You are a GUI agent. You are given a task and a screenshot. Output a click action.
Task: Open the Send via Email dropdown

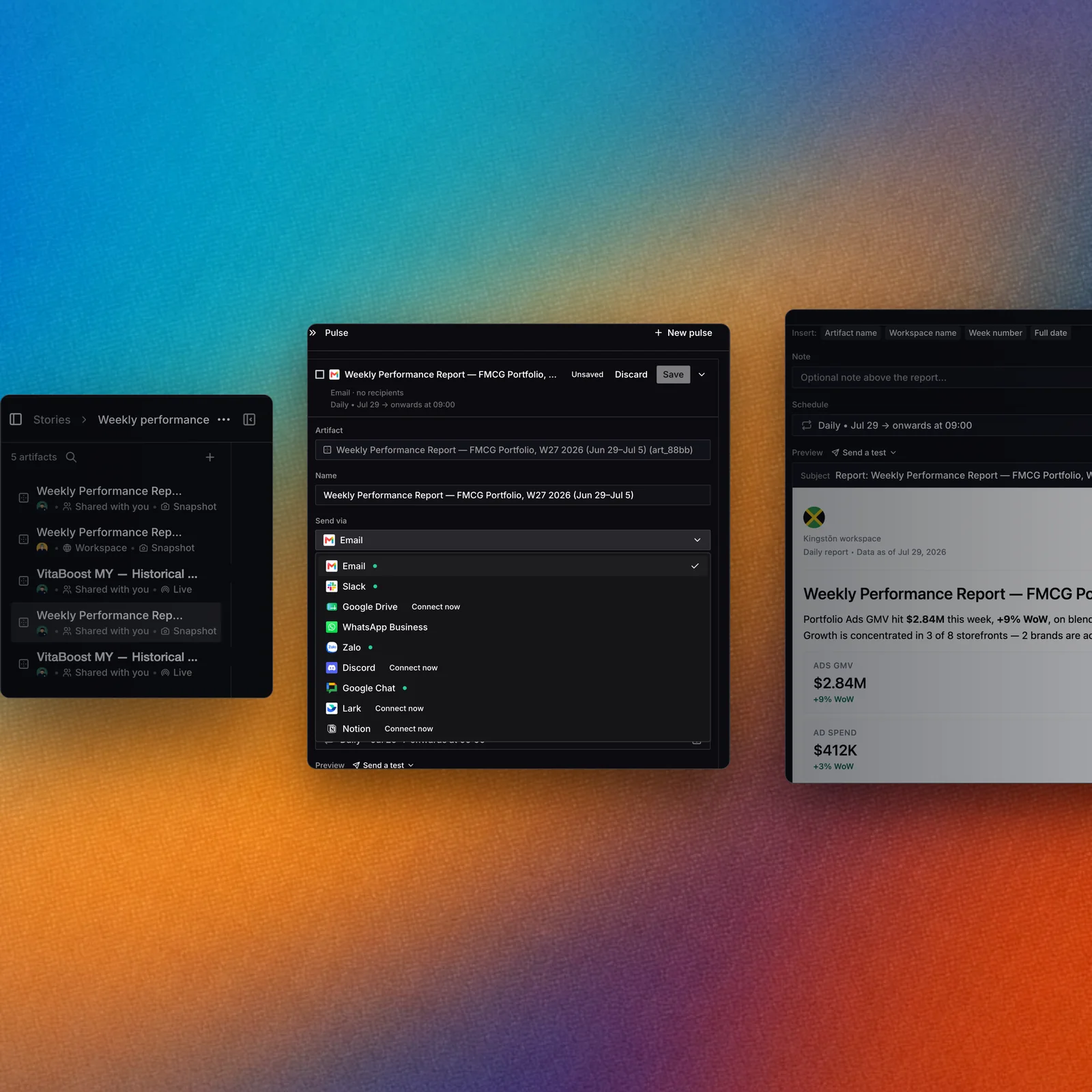point(513,540)
